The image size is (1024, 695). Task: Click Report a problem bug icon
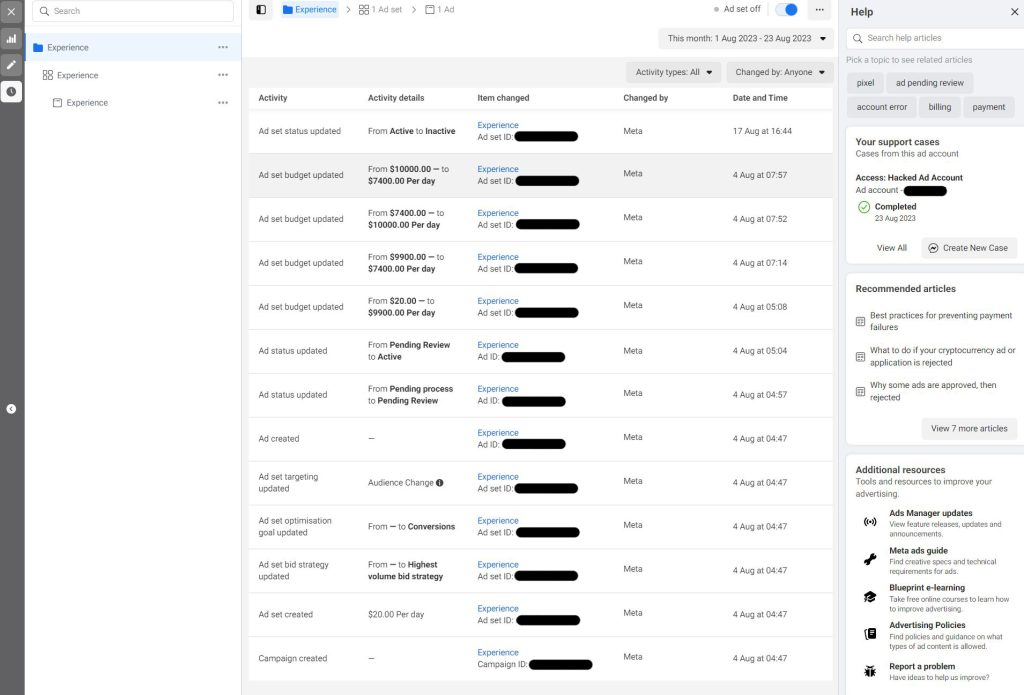870,671
